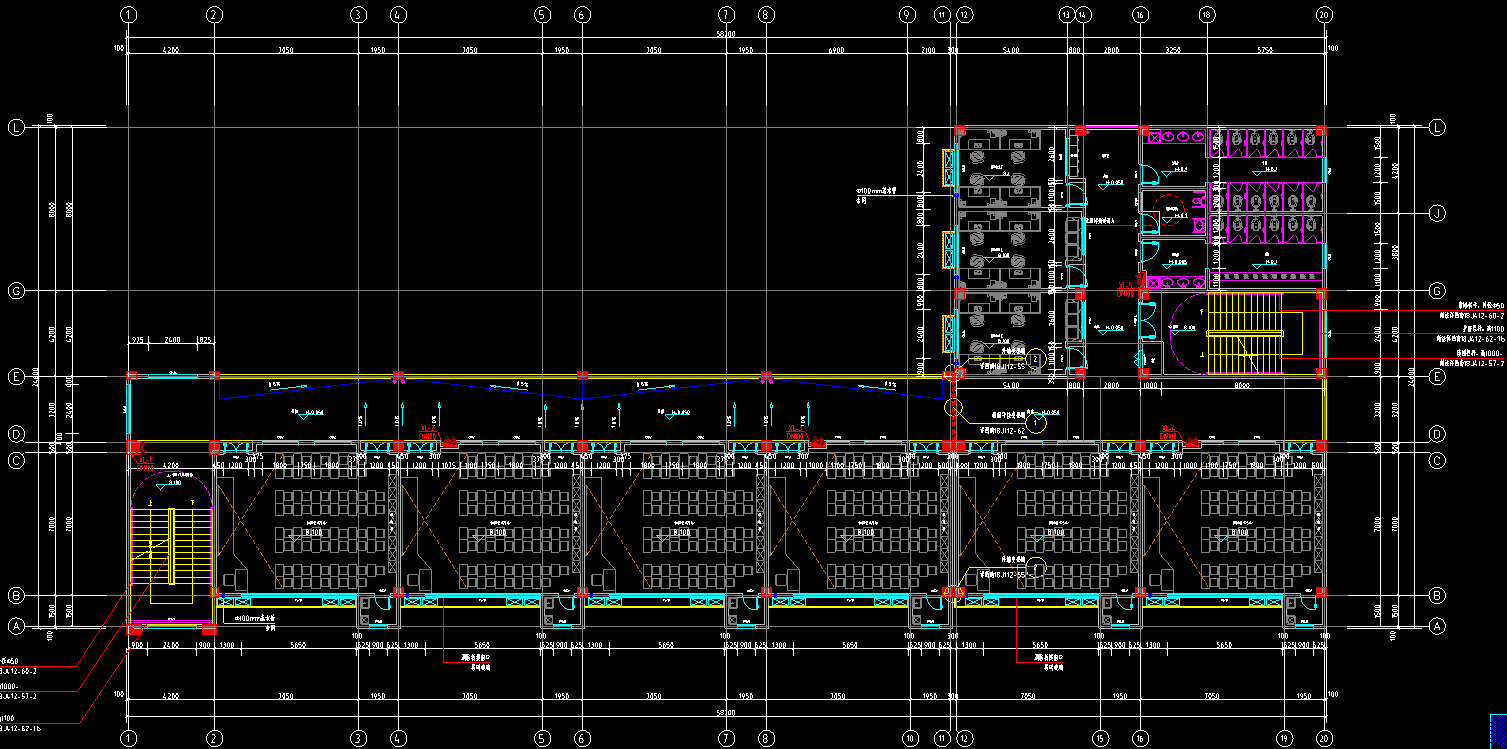Viewport: 1507px width, 749px height.
Task: Select the 4200 dimension at the bottom left
Action: (x=170, y=696)
